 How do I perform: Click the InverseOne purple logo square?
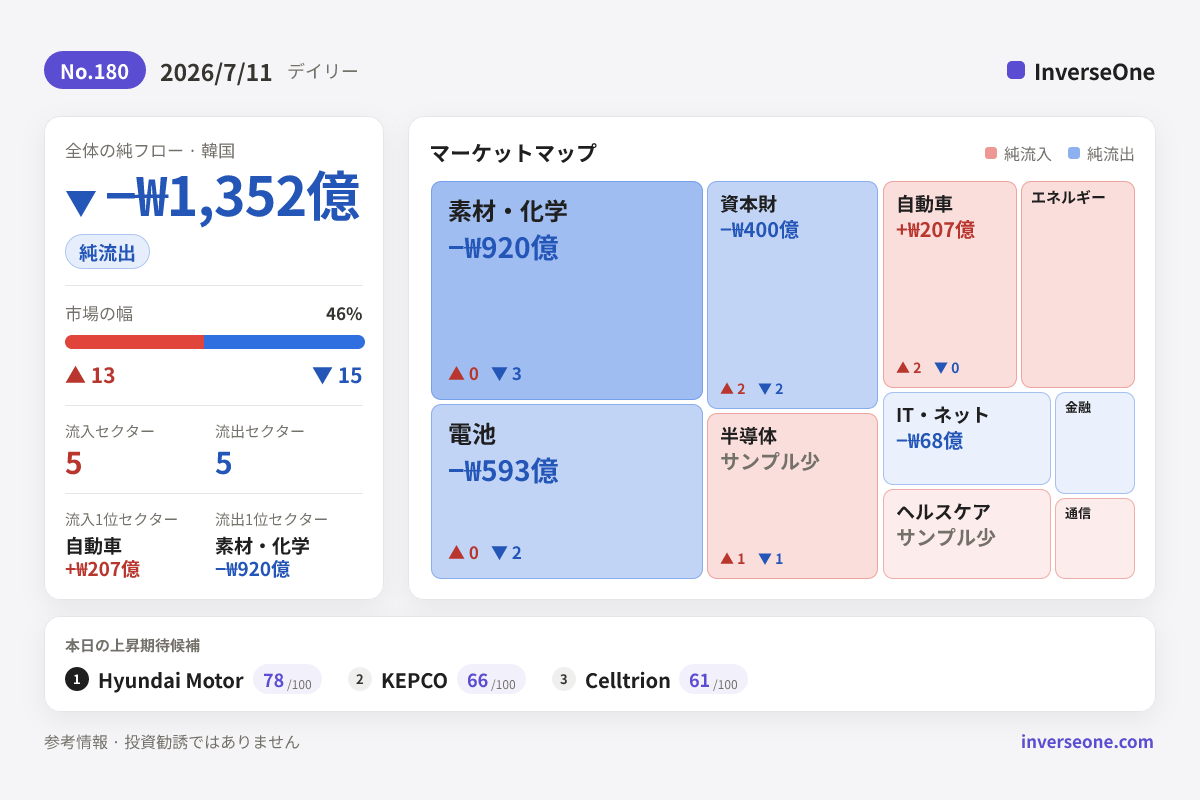[1016, 70]
